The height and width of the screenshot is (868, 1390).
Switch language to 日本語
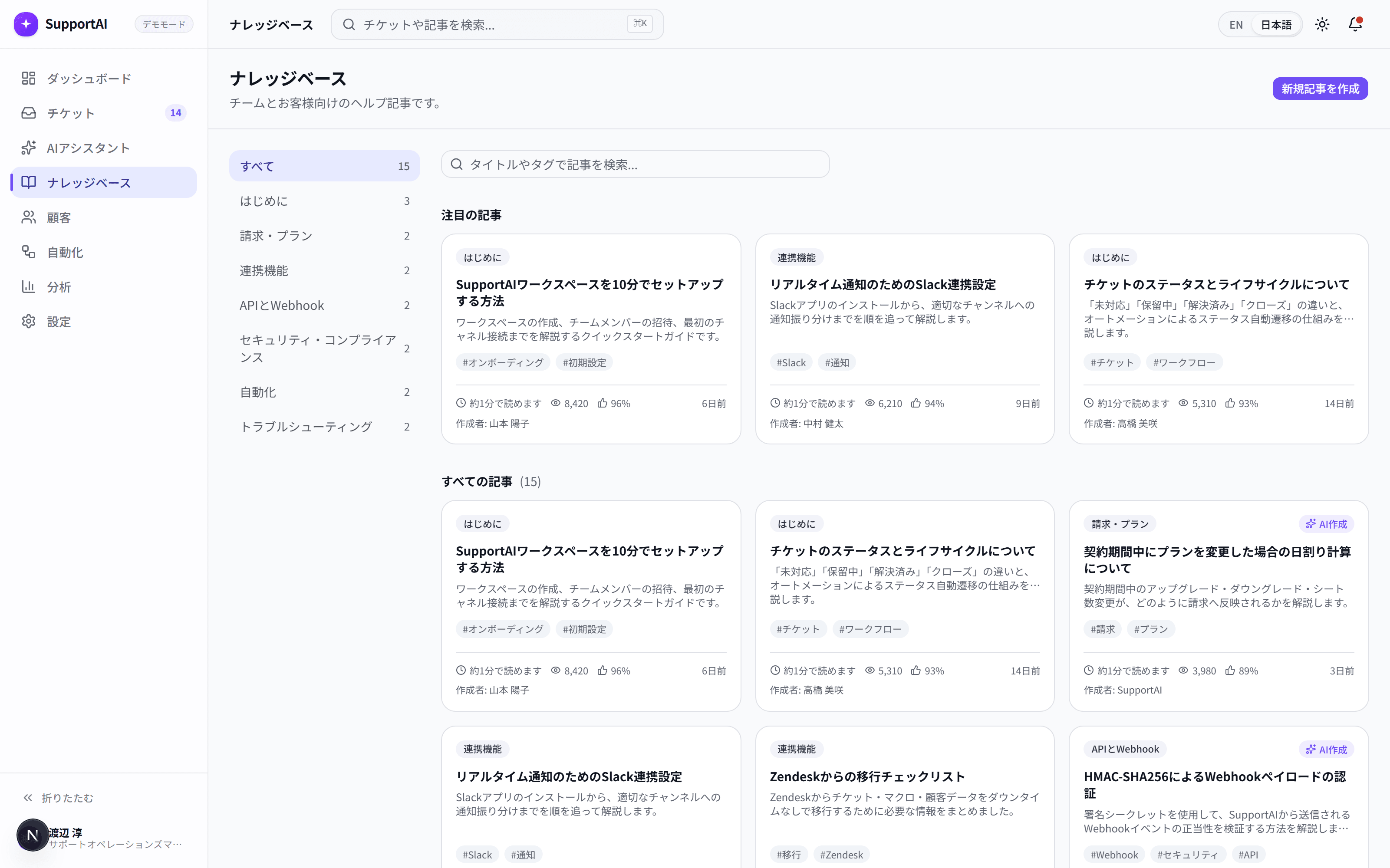pos(1276,25)
